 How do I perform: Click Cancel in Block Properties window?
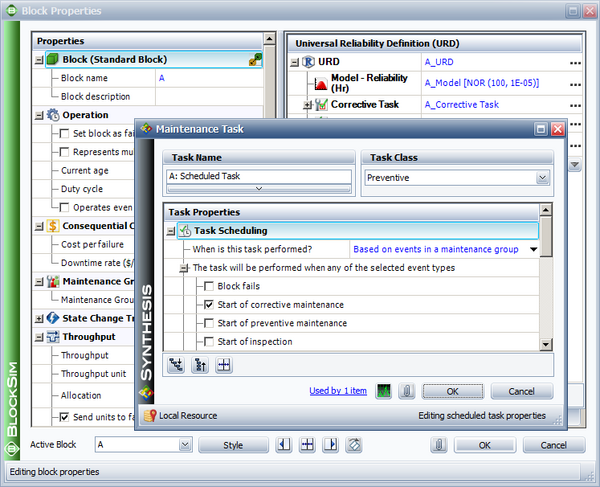coord(554,445)
